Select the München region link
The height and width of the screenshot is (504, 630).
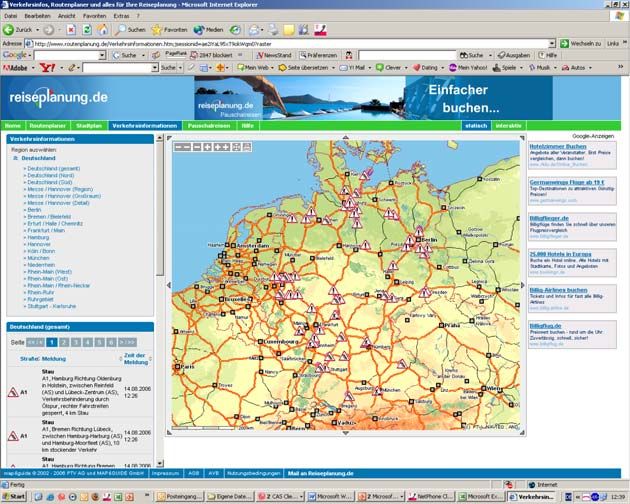point(38,258)
